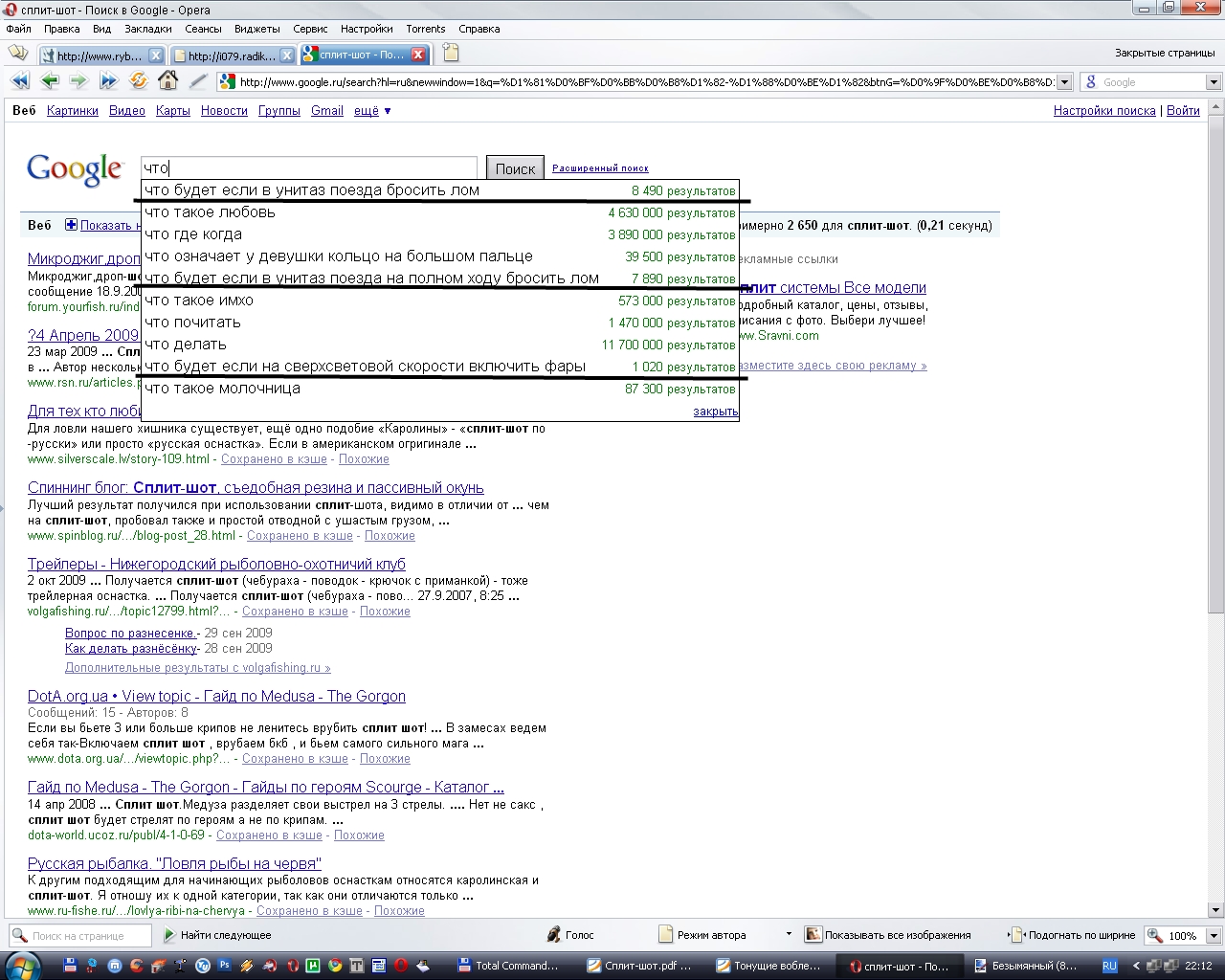Click the fast forward navigation icon
The image size is (1225, 980).
click(x=108, y=81)
